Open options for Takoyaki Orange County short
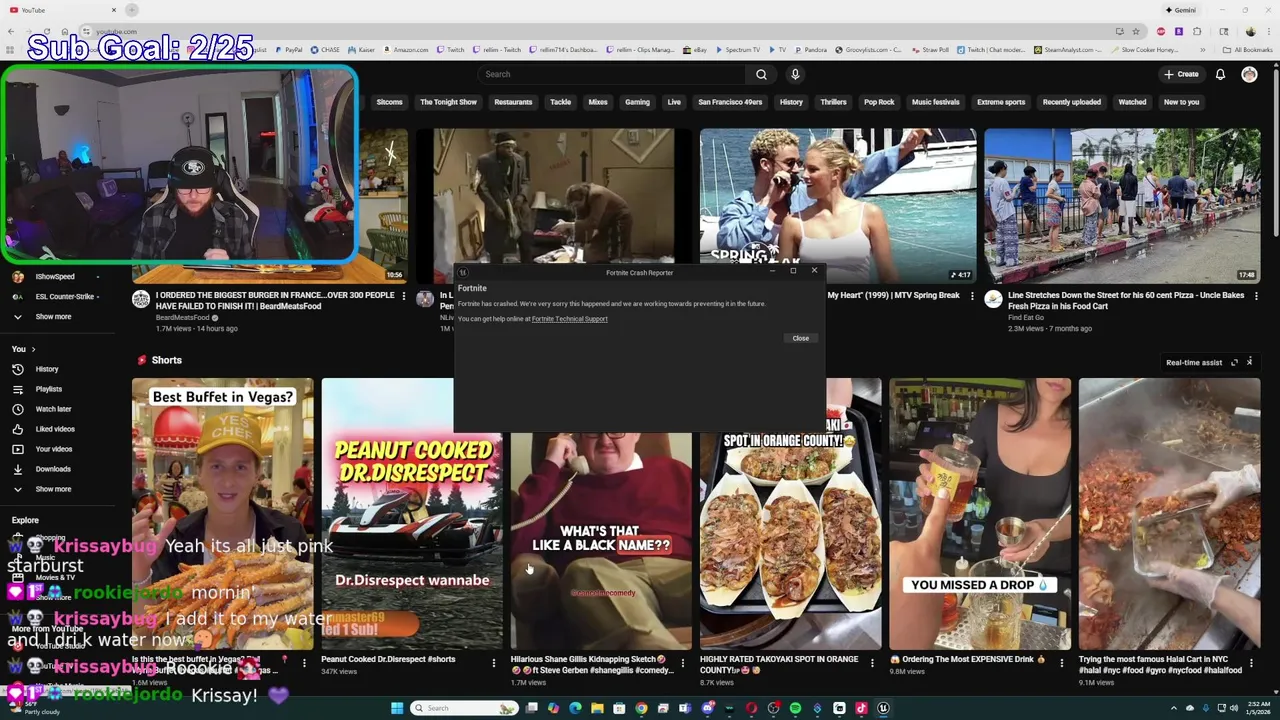1280x720 pixels. coord(872,662)
